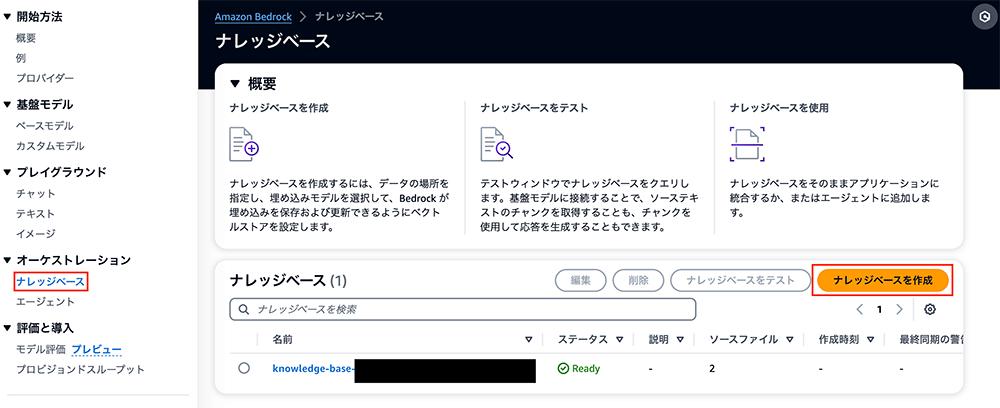Open the knowledge-base name link
Viewport: 1000px width, 408px height.
313,368
